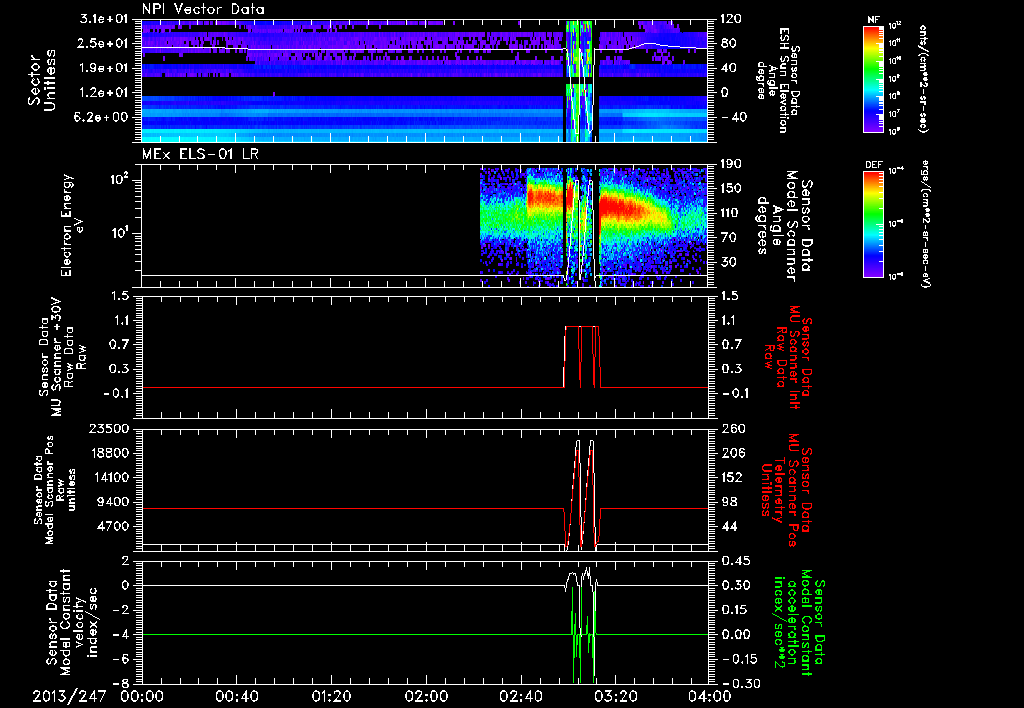
Task: Click the NPI burst stripe near 03:00
Action: tap(579, 80)
